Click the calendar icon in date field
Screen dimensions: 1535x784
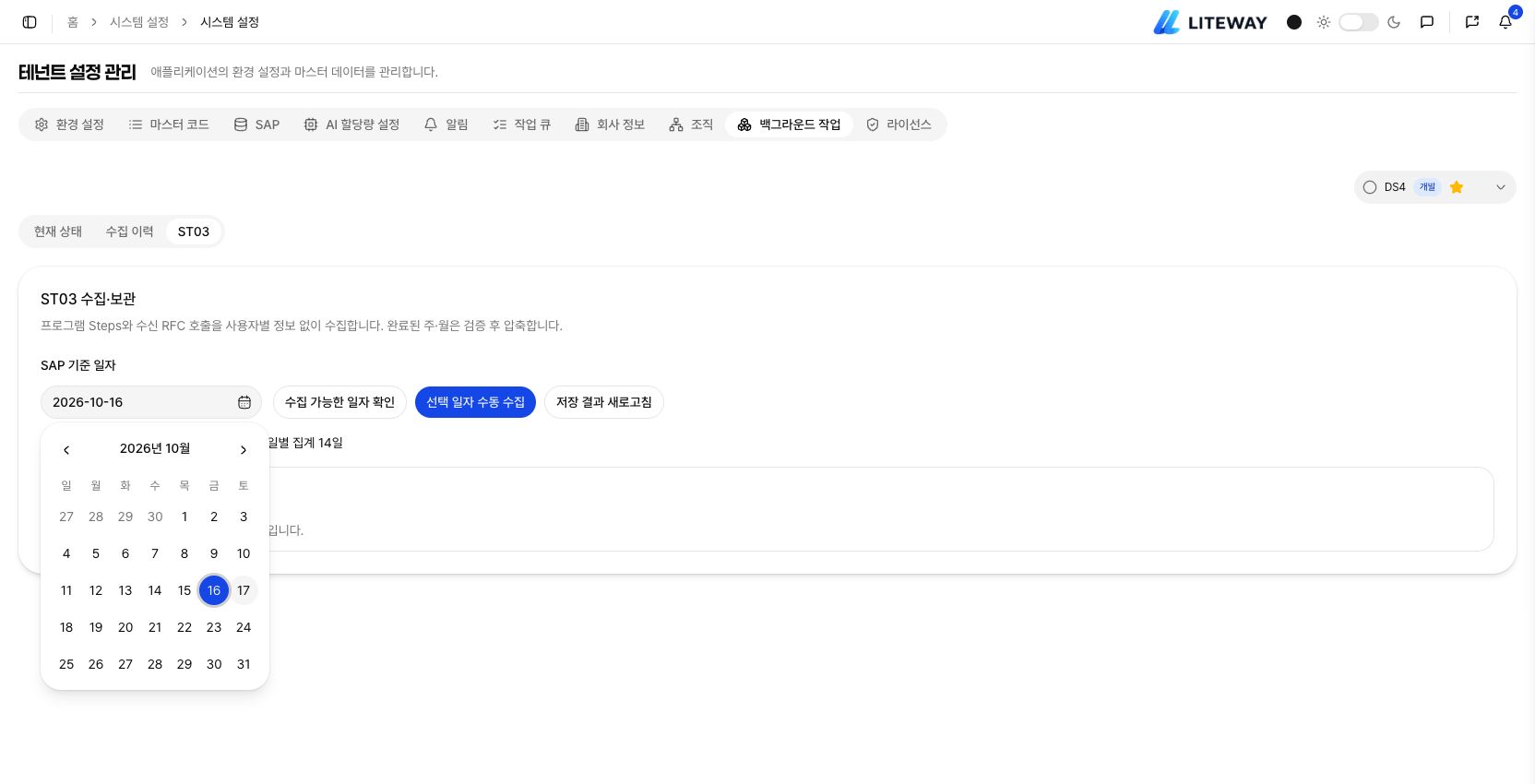[x=244, y=402]
